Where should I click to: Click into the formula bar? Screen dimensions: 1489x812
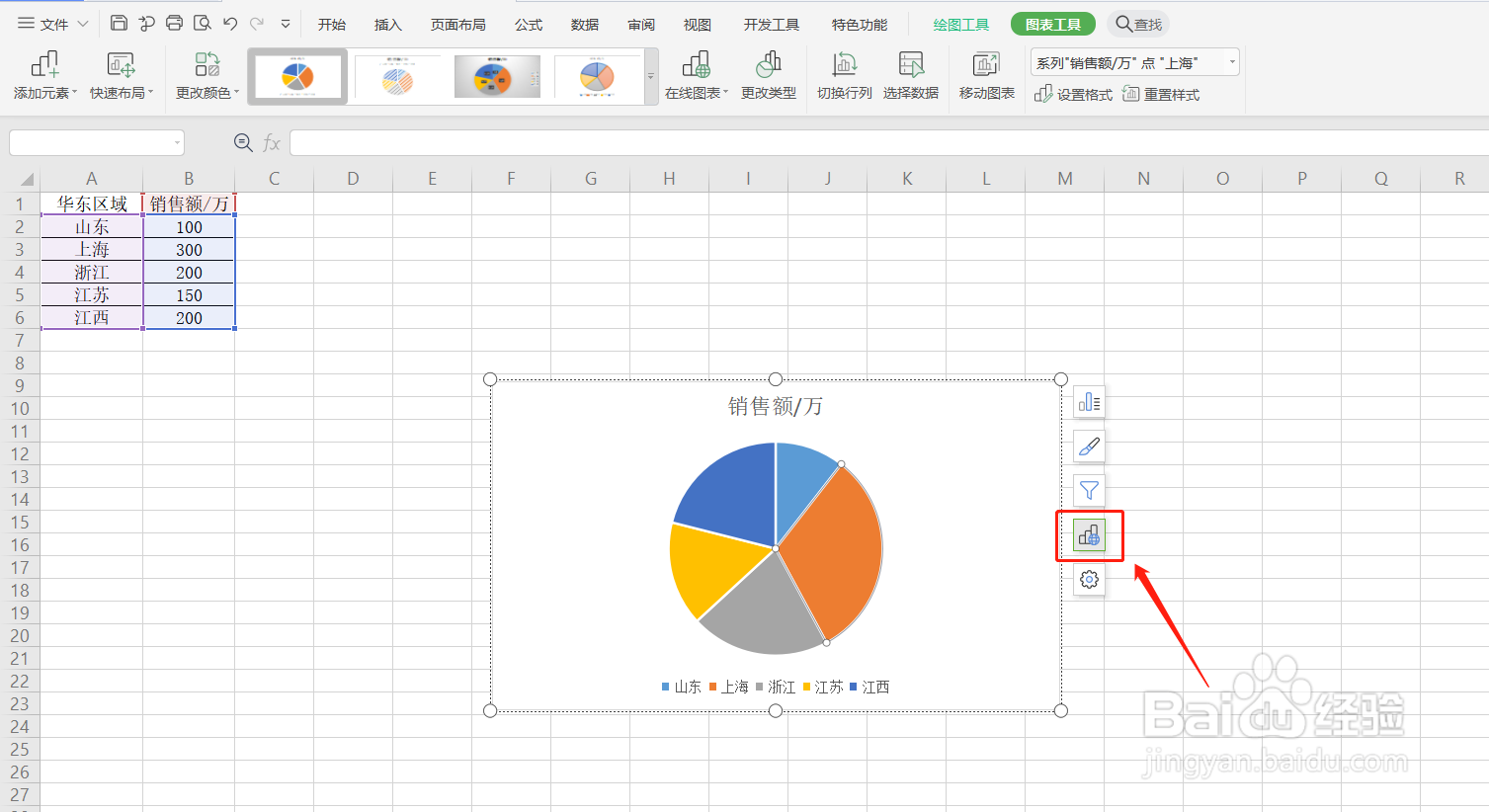(x=889, y=143)
